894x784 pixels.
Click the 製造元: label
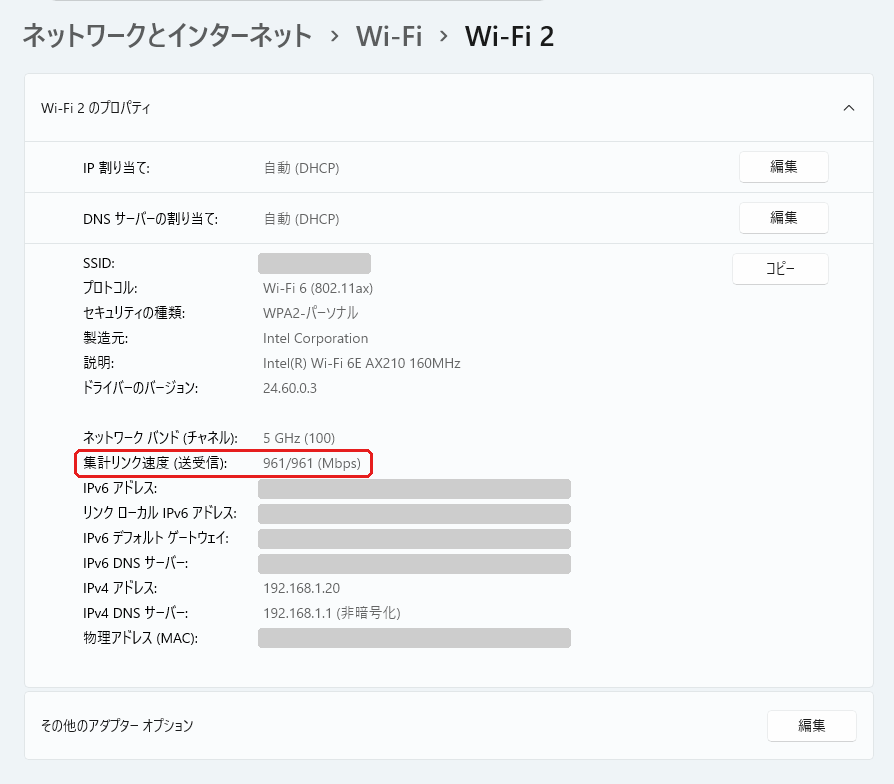(105, 338)
